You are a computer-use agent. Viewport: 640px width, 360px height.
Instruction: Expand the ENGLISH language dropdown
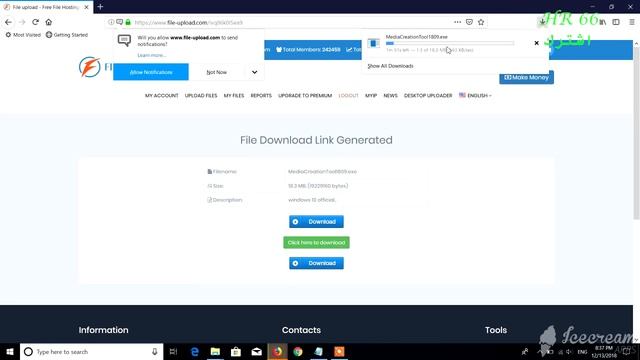tap(476, 96)
